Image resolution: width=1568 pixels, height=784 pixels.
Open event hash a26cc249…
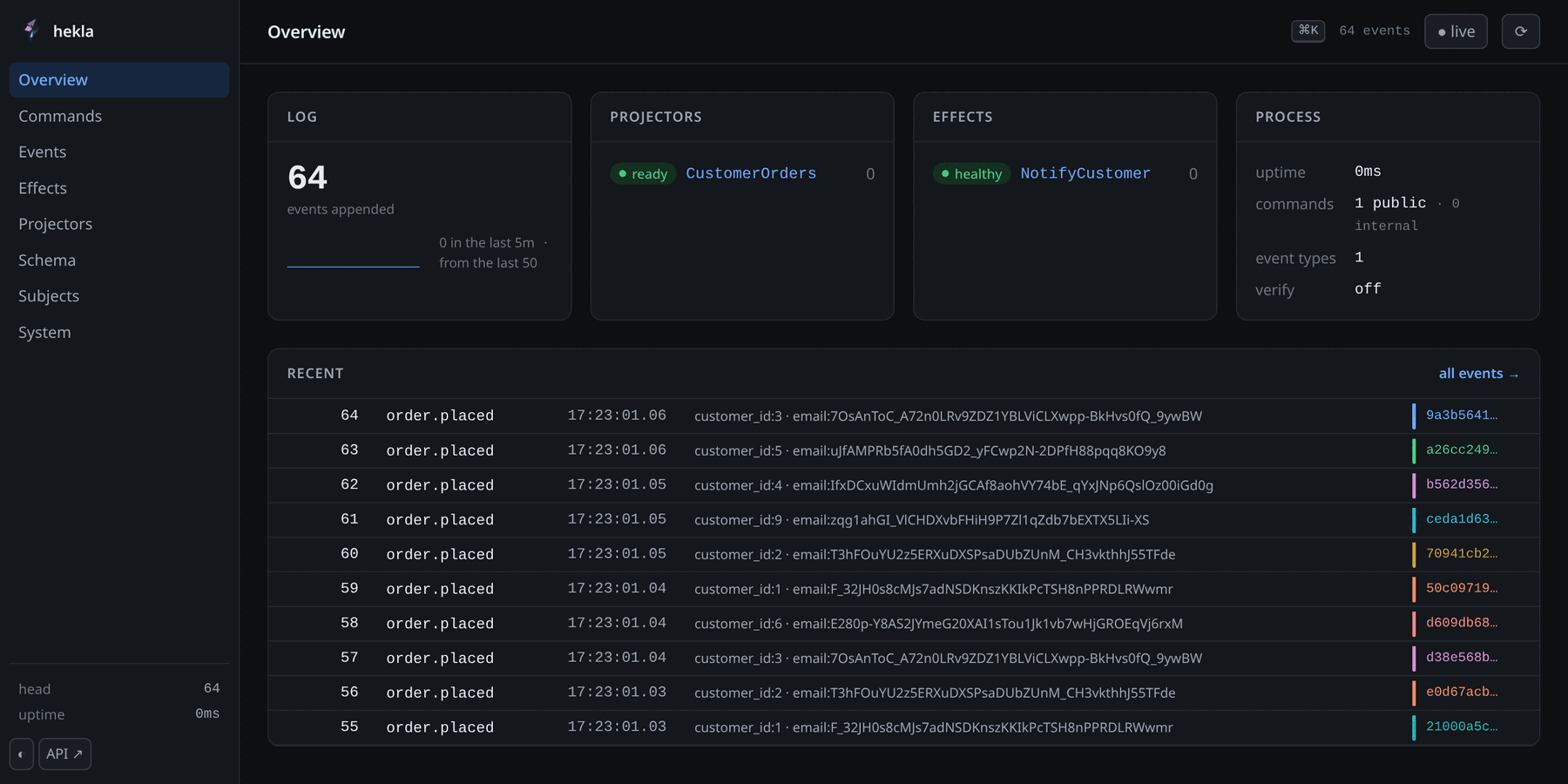coord(1462,450)
